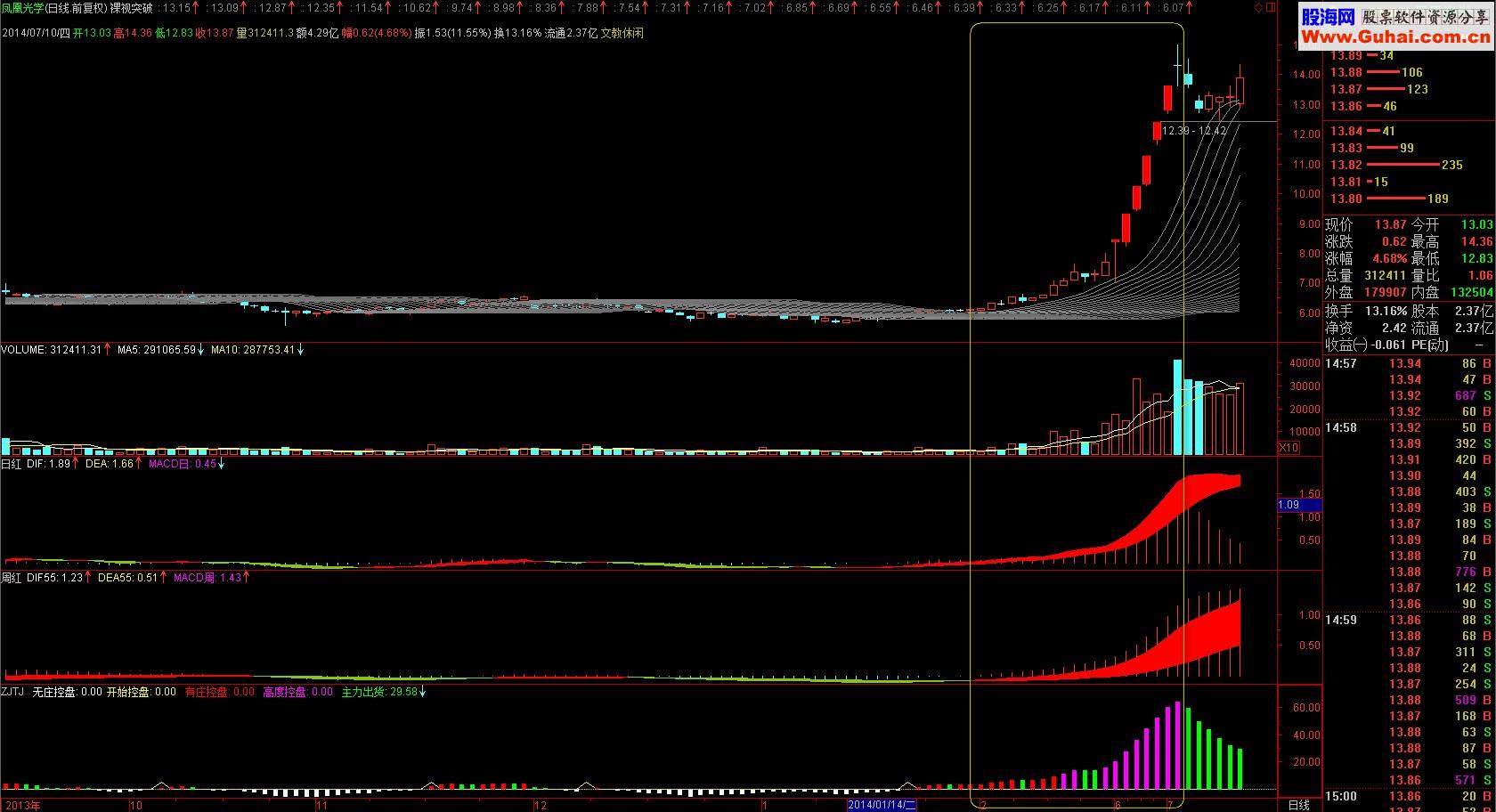Click the 换手 13.16% turnover field
Screen dimensions: 1496x812
point(1366,311)
